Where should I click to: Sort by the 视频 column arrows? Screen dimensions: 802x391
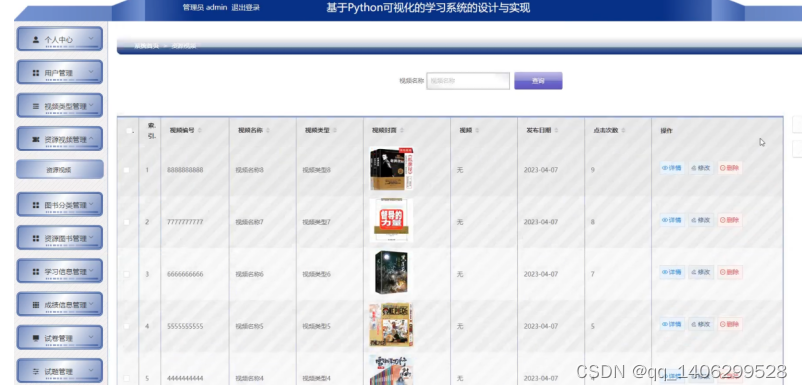(477, 131)
